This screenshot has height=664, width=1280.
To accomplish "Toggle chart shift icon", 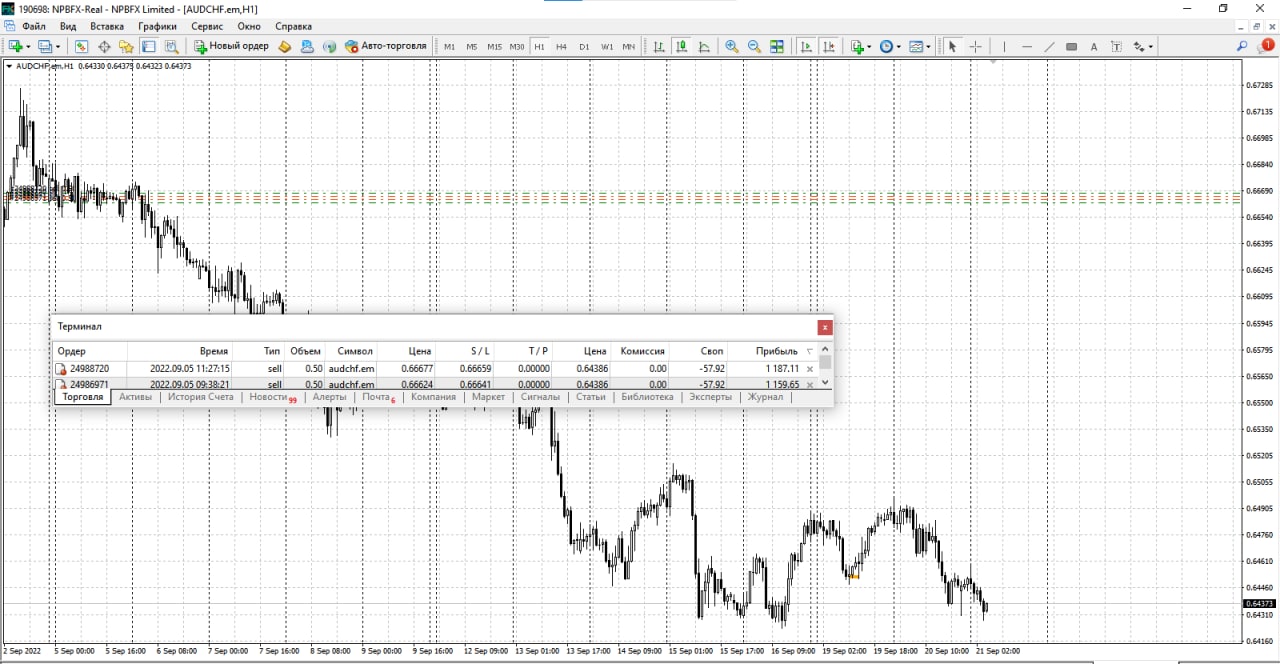I will point(828,46).
